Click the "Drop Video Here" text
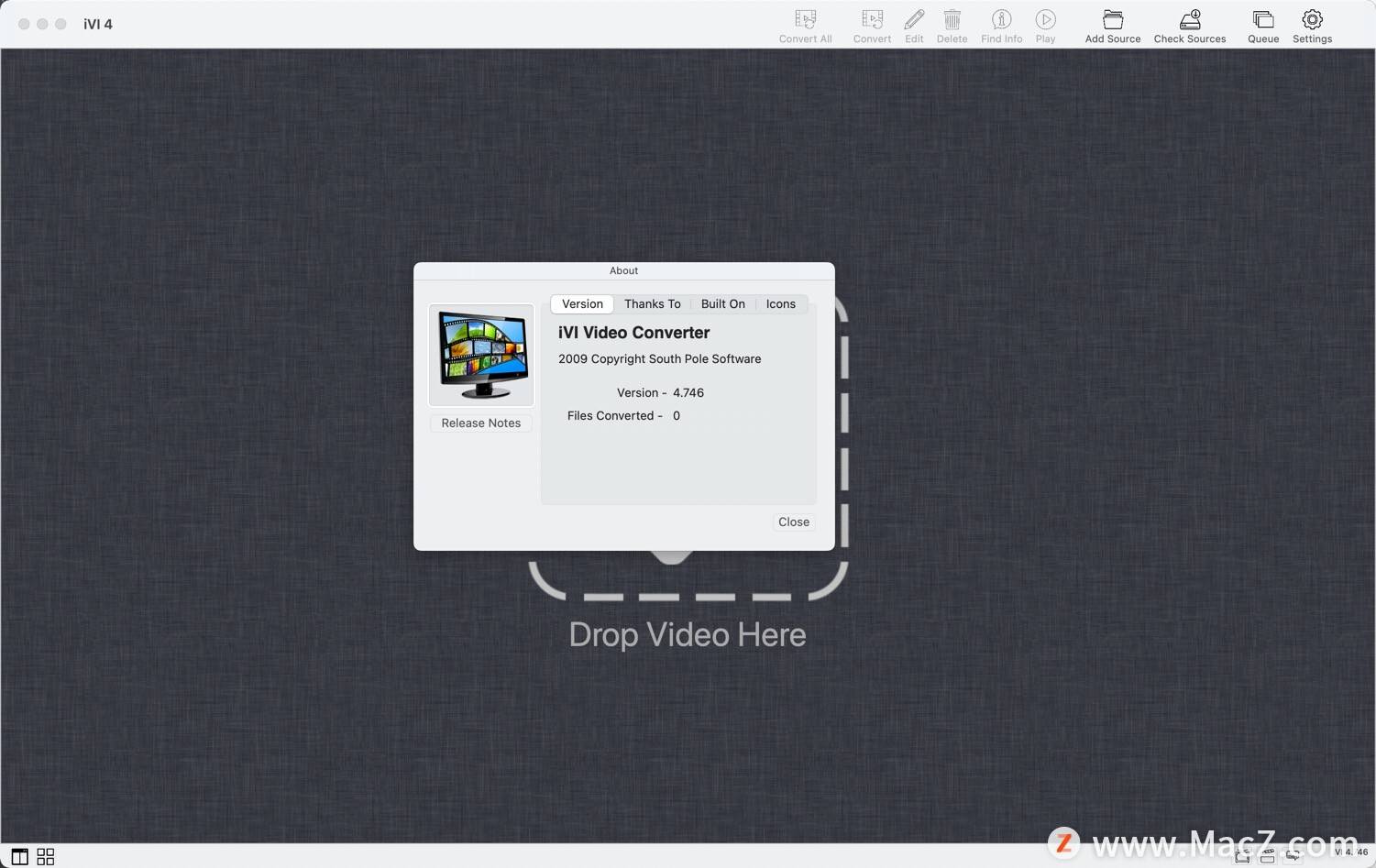 coord(688,634)
